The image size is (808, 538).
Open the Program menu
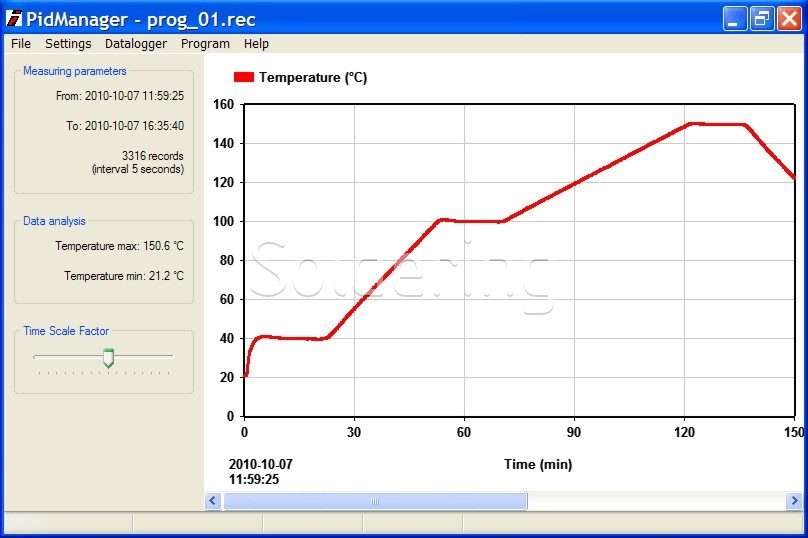tap(205, 44)
